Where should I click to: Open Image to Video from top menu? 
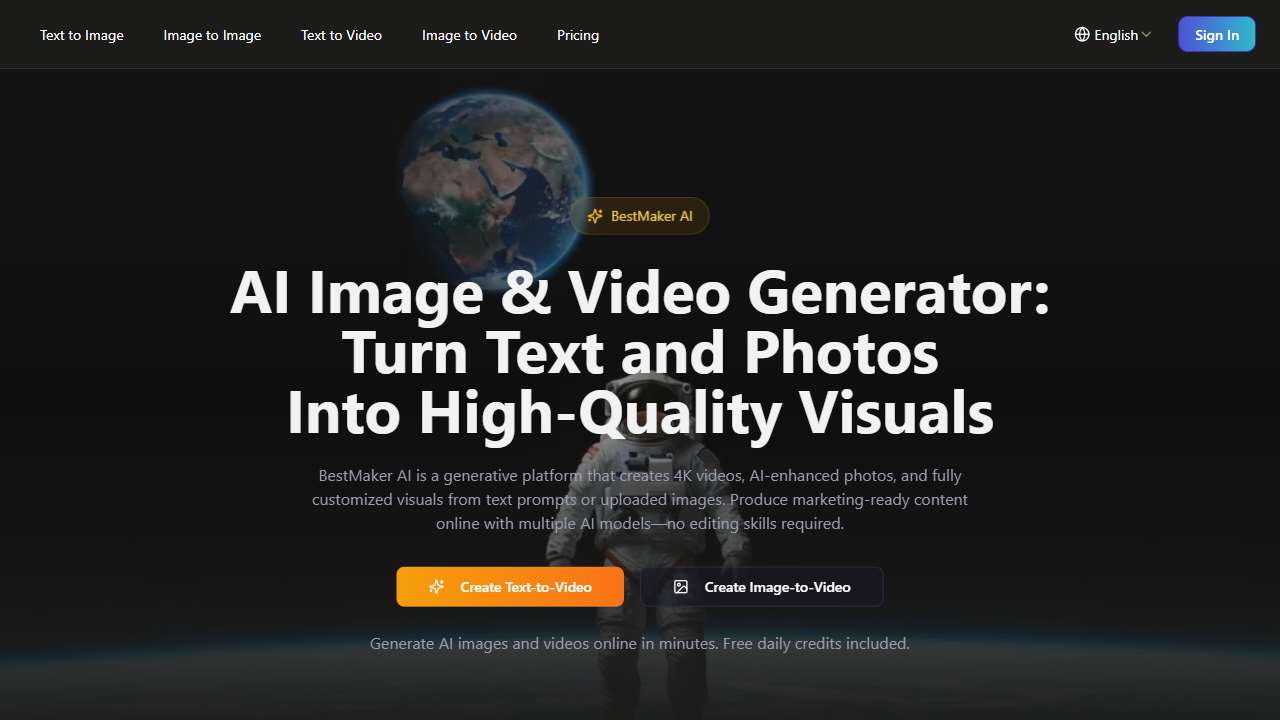469,35
